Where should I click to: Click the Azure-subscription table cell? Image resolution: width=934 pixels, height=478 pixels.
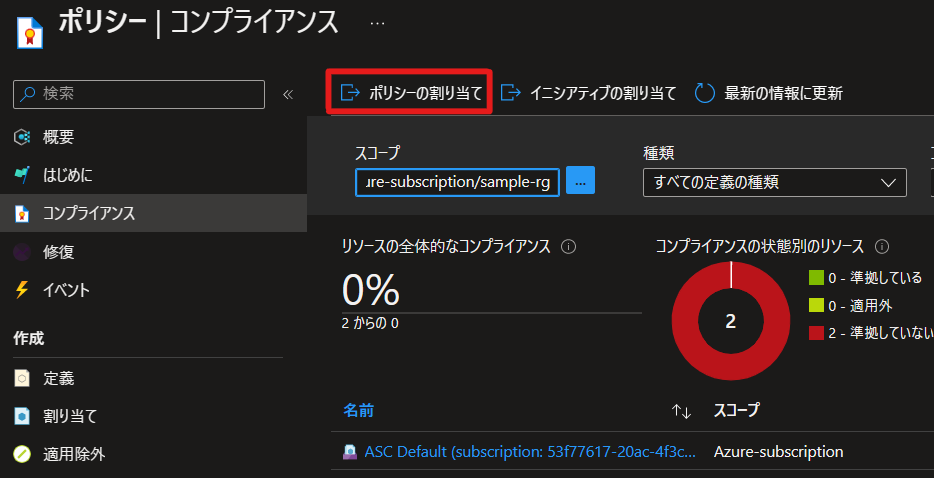coord(779,452)
